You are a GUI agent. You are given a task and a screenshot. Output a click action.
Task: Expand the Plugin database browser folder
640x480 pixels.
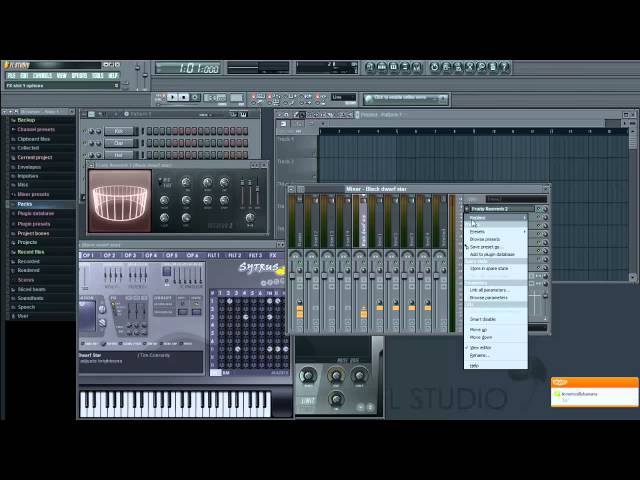(x=36, y=213)
